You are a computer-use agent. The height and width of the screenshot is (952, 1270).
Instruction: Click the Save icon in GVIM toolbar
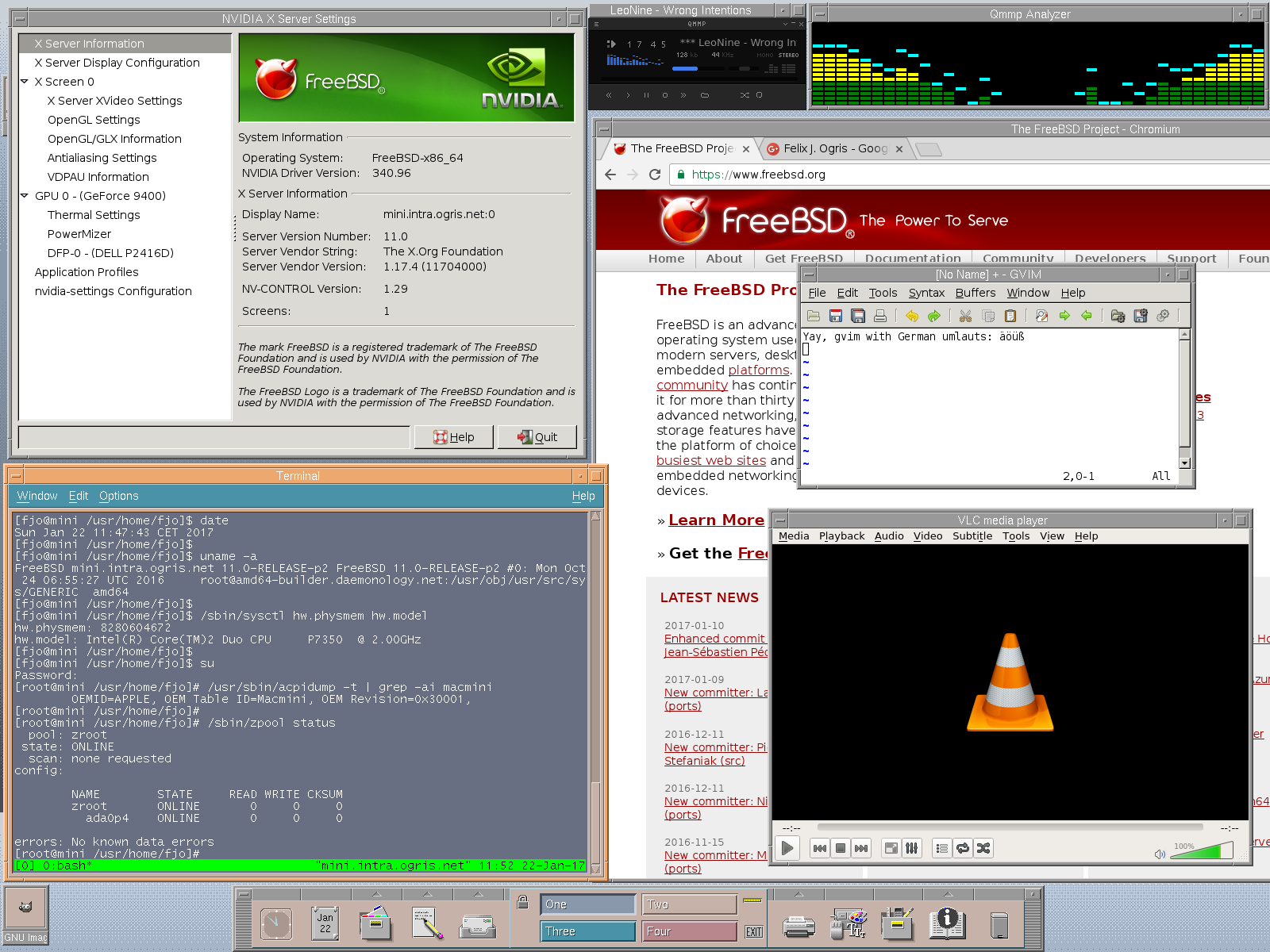pyautogui.click(x=836, y=316)
